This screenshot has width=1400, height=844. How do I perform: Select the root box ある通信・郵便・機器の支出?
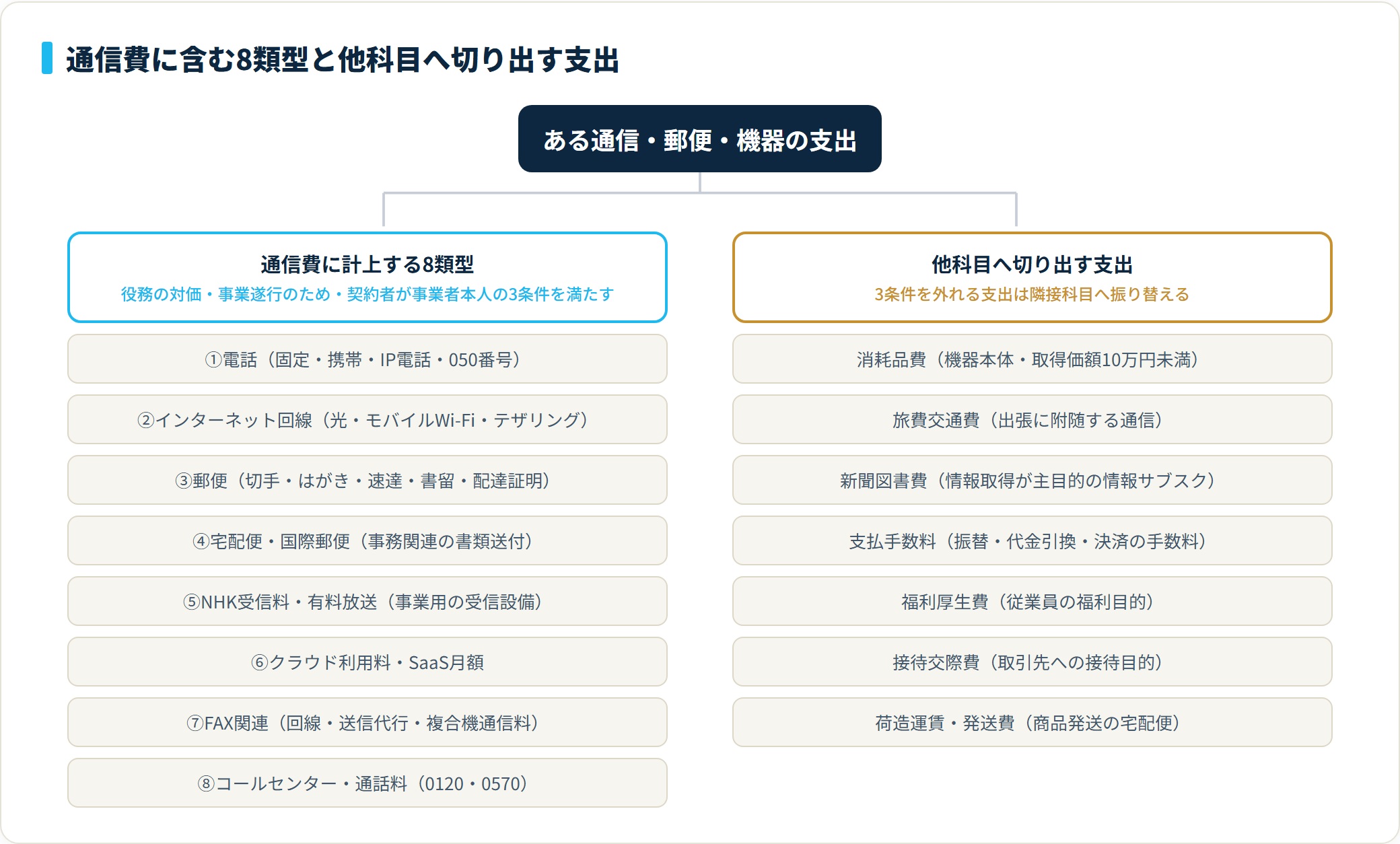click(699, 139)
